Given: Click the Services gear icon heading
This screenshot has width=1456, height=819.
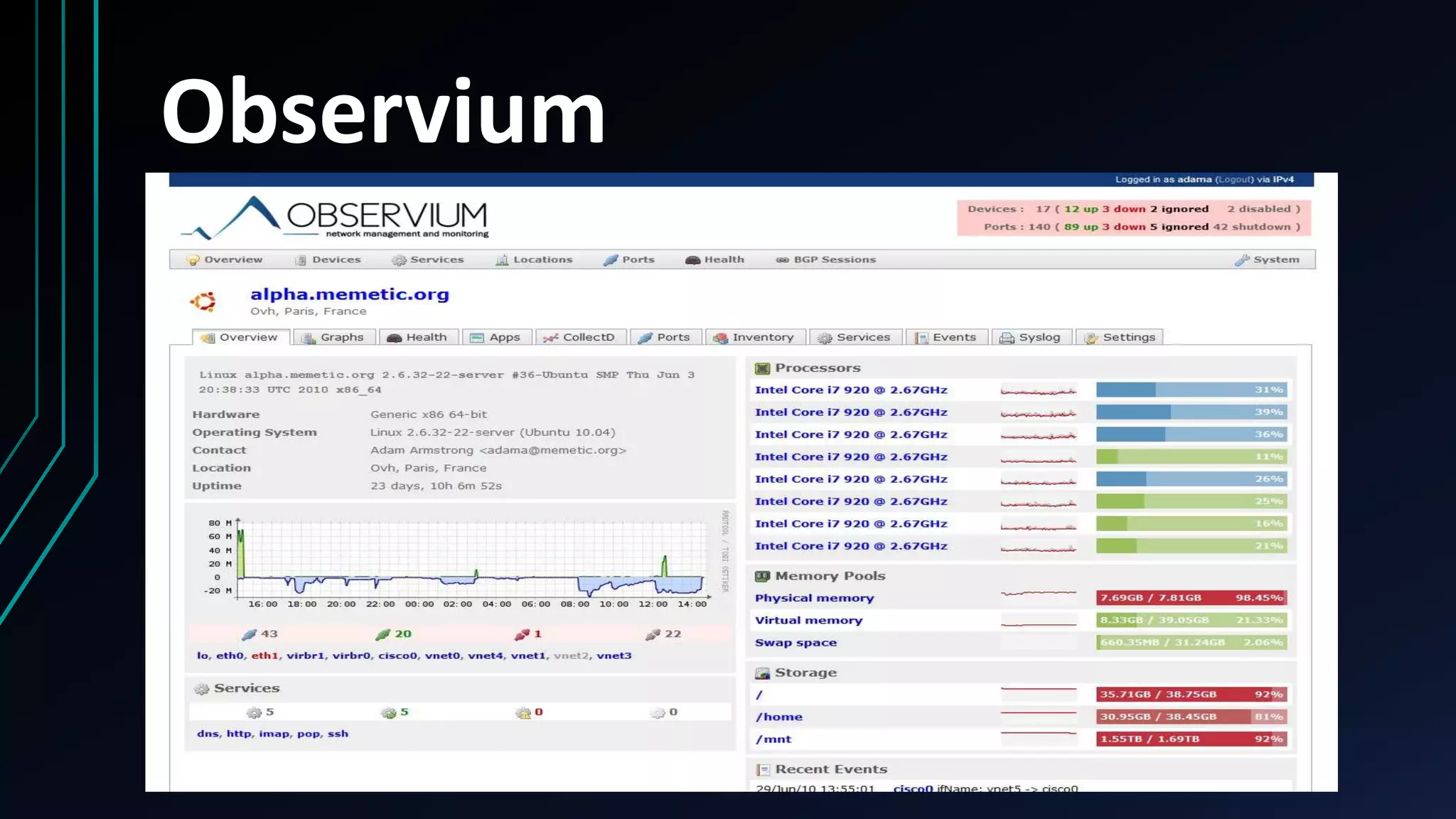Looking at the screenshot, I should point(202,688).
